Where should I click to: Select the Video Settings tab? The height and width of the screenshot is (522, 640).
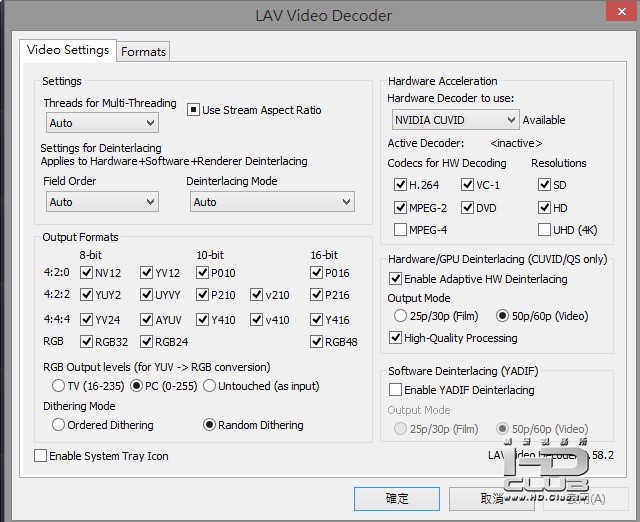click(68, 50)
